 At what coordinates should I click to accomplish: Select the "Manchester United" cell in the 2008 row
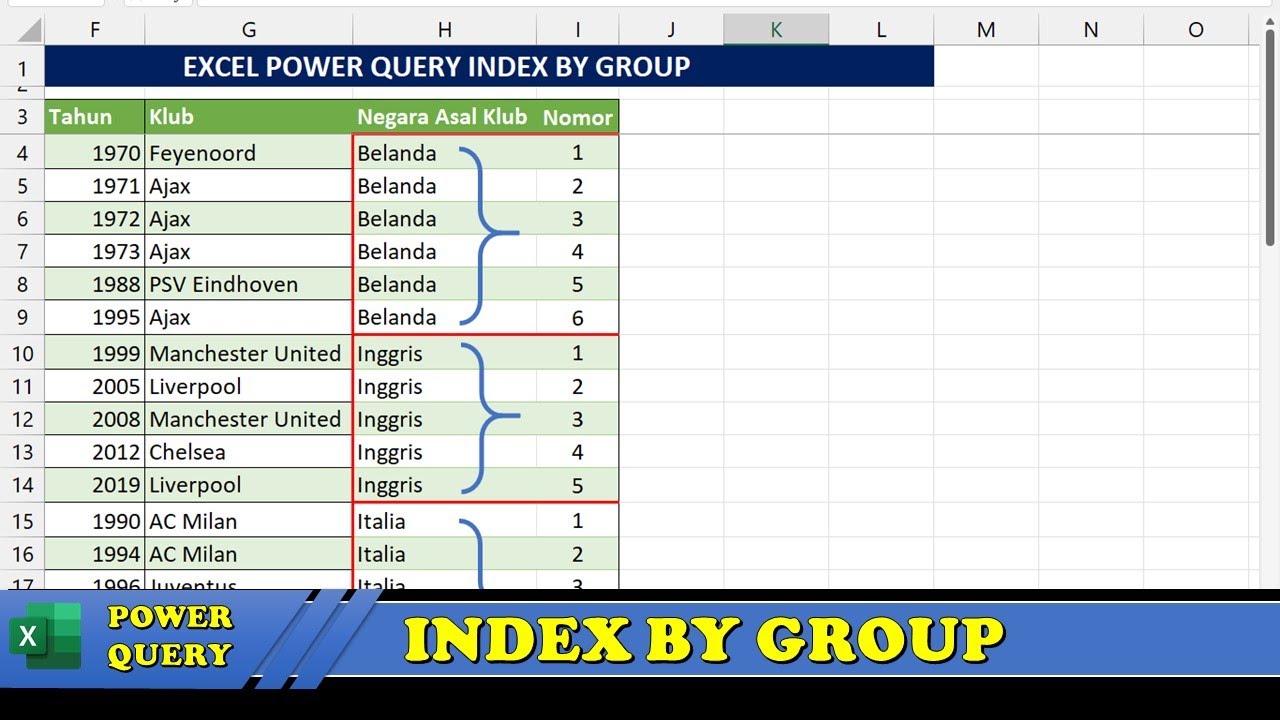point(249,419)
